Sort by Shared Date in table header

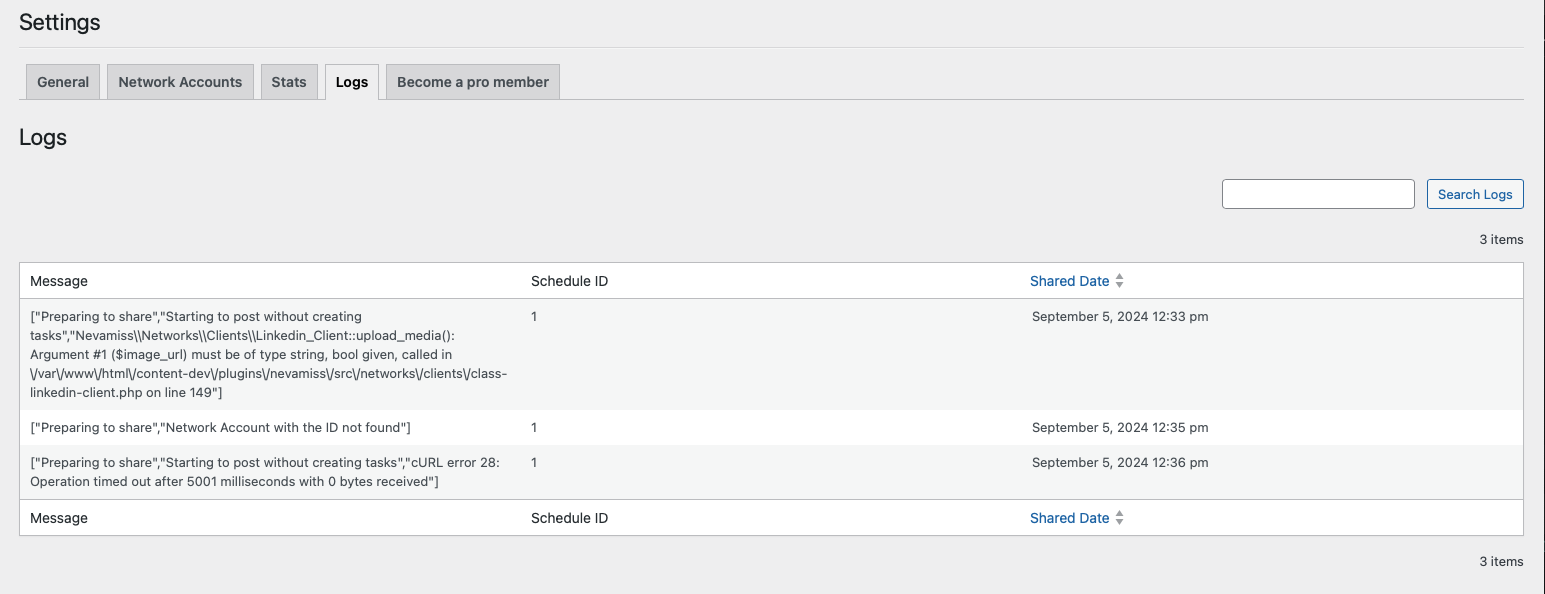point(1069,281)
